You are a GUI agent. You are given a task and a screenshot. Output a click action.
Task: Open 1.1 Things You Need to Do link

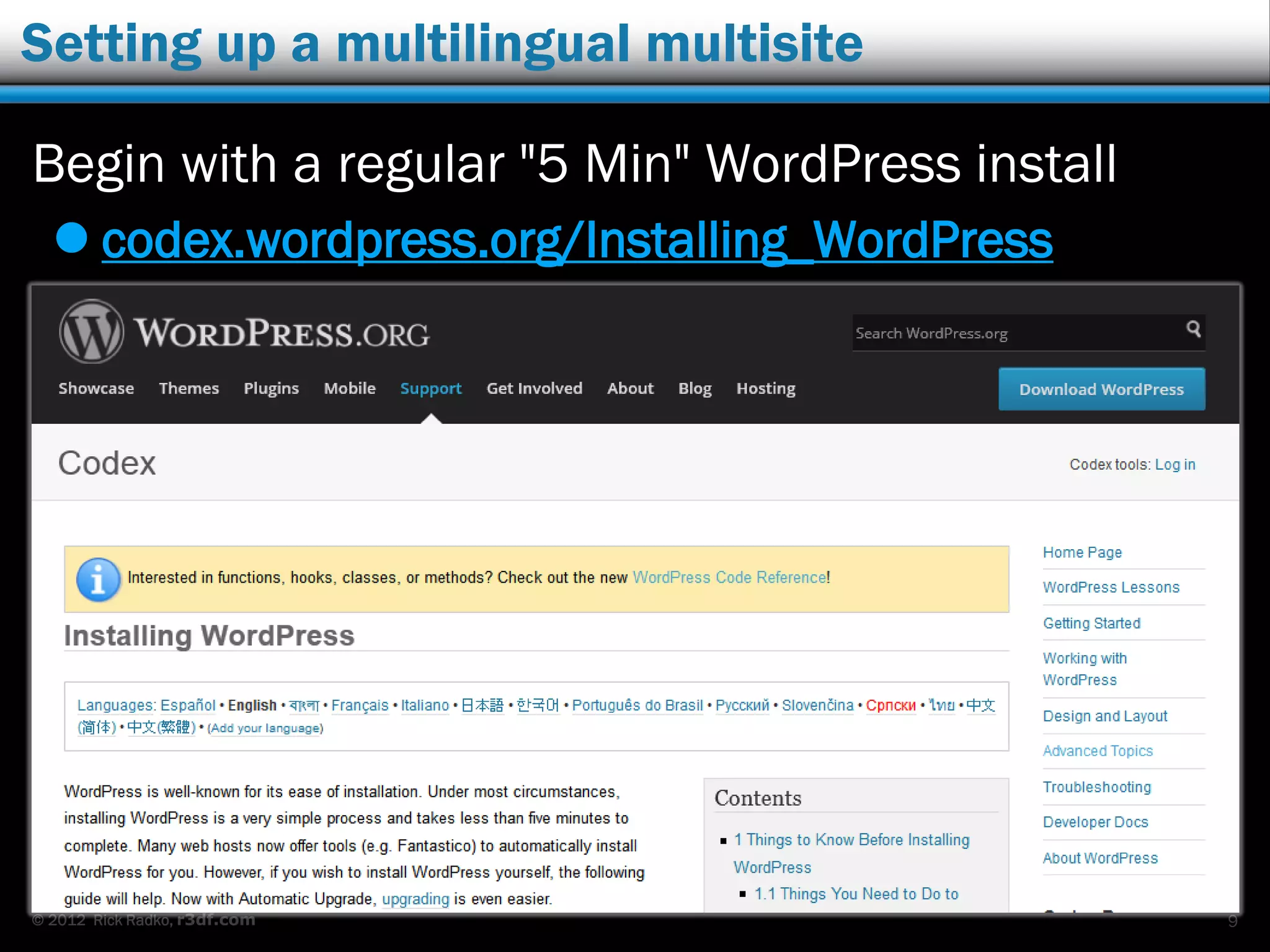856,894
